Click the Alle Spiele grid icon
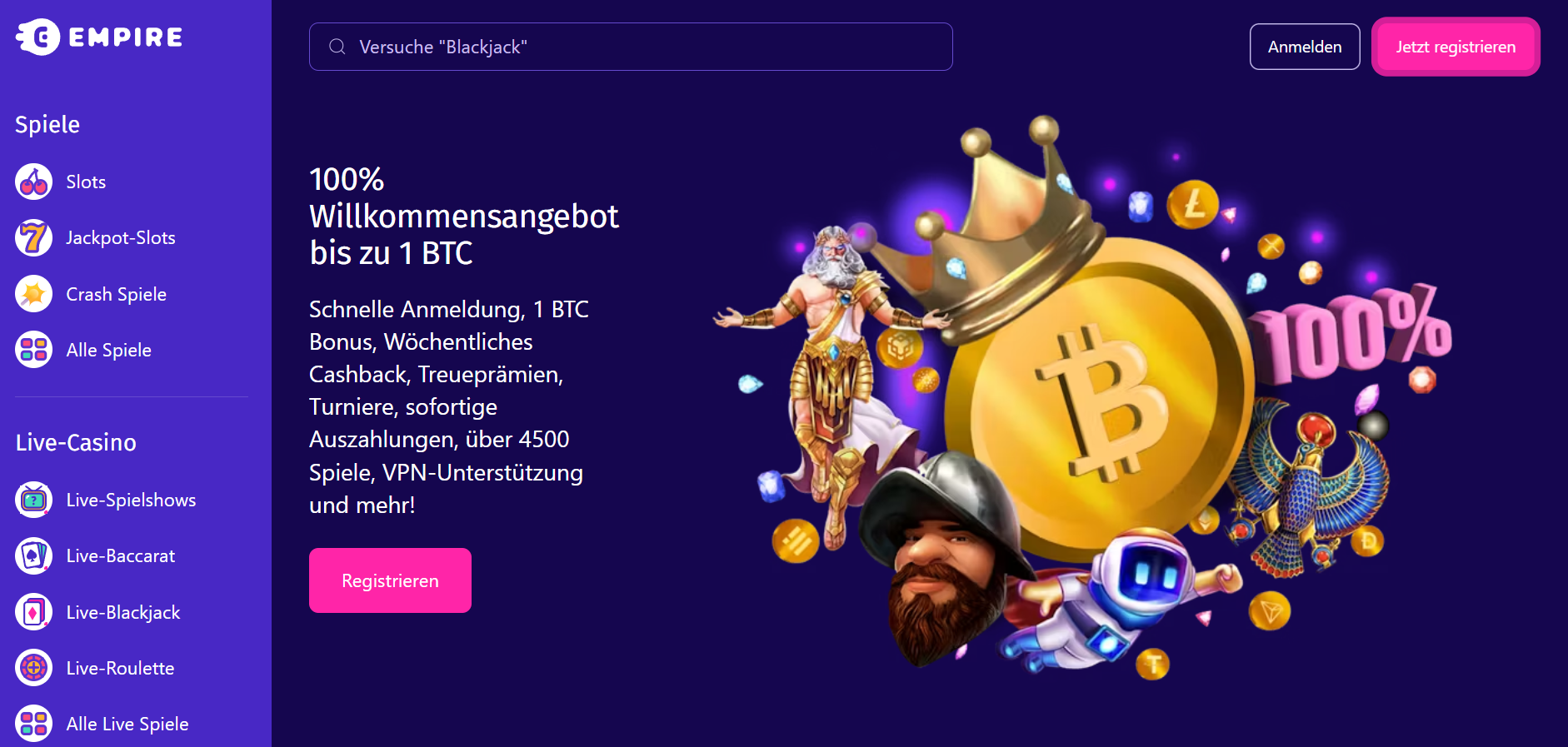 point(34,350)
